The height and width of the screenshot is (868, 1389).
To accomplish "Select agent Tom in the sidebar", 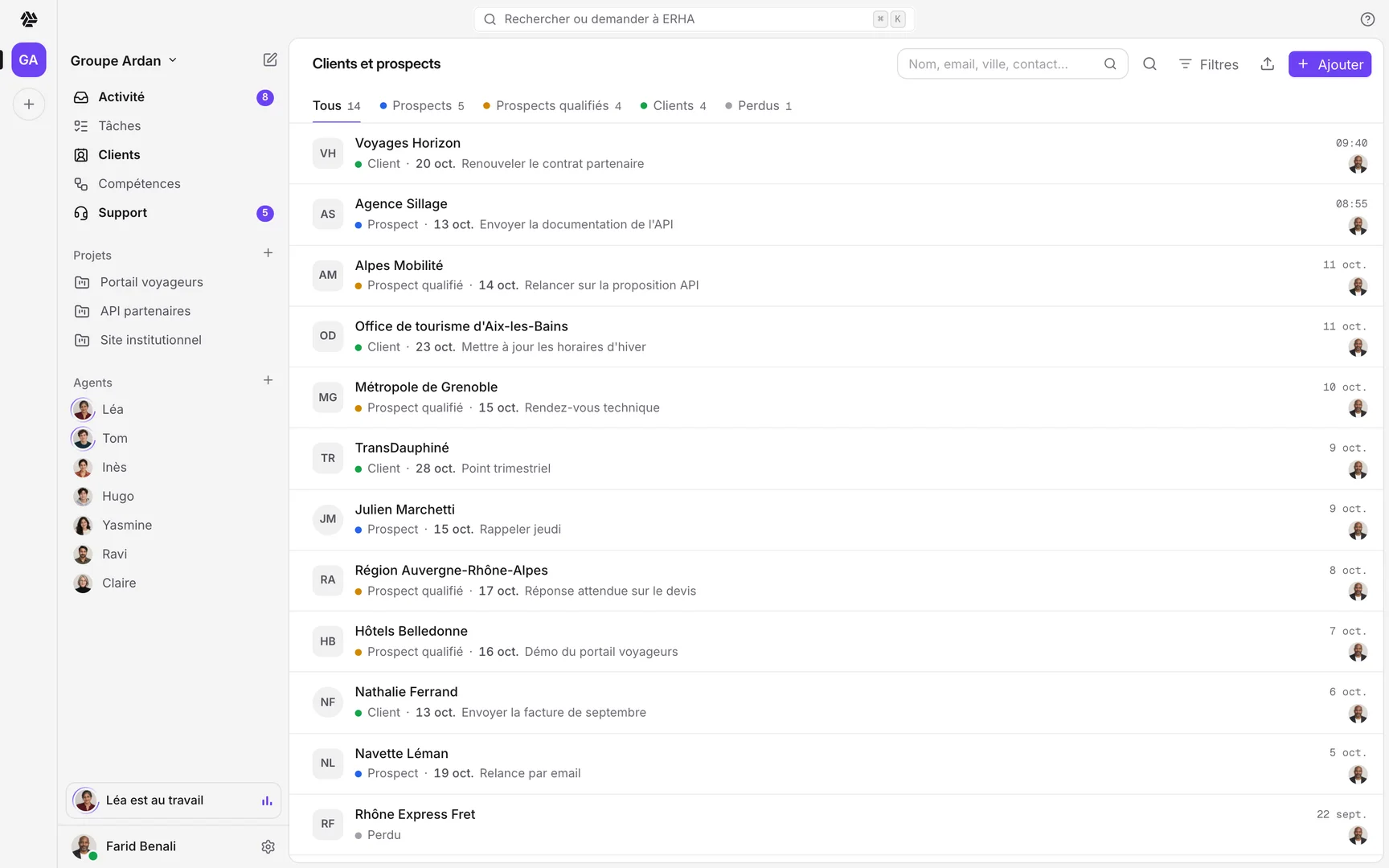I will (173, 438).
